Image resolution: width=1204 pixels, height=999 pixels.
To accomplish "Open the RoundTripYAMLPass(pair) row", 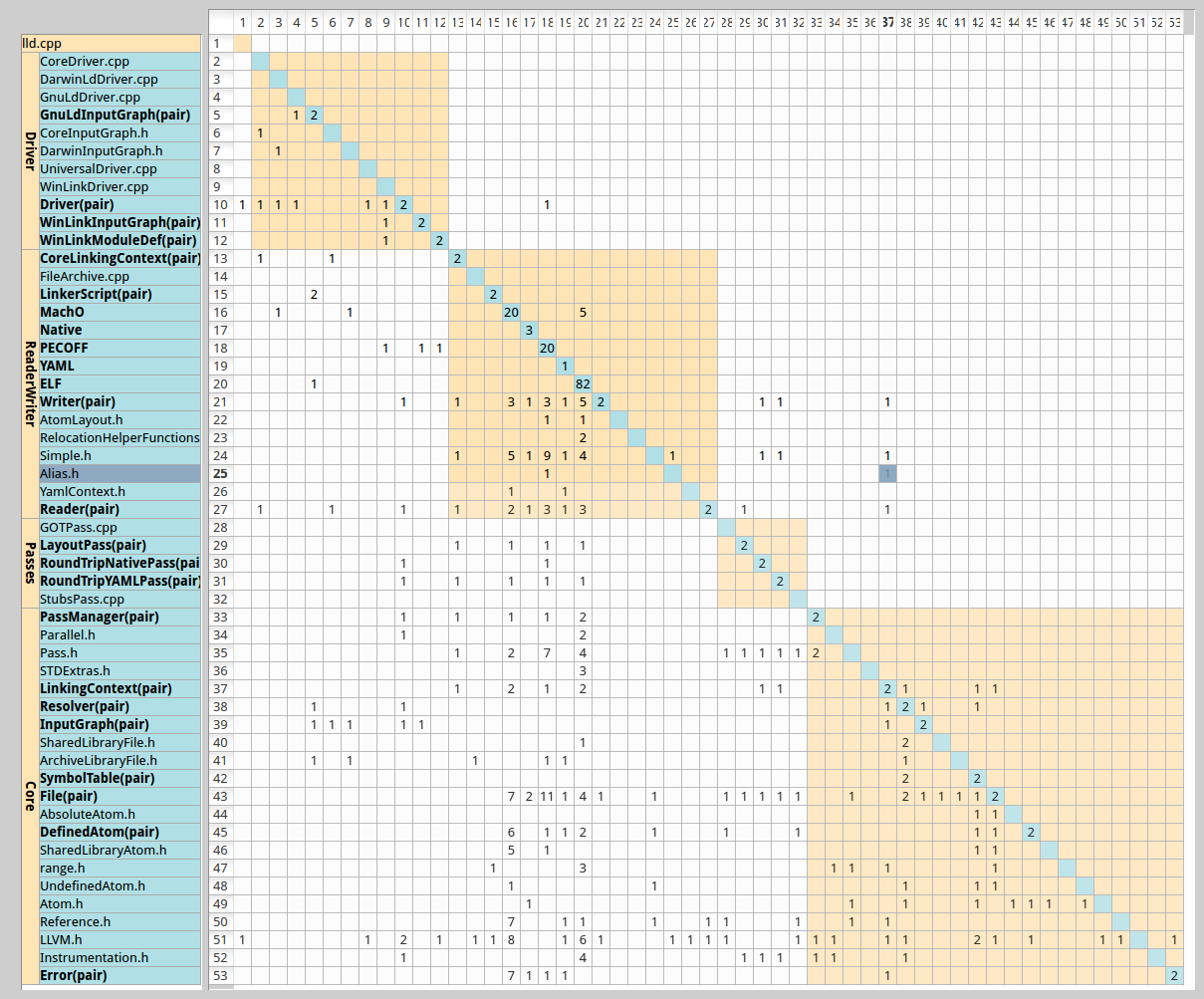I will coord(120,582).
